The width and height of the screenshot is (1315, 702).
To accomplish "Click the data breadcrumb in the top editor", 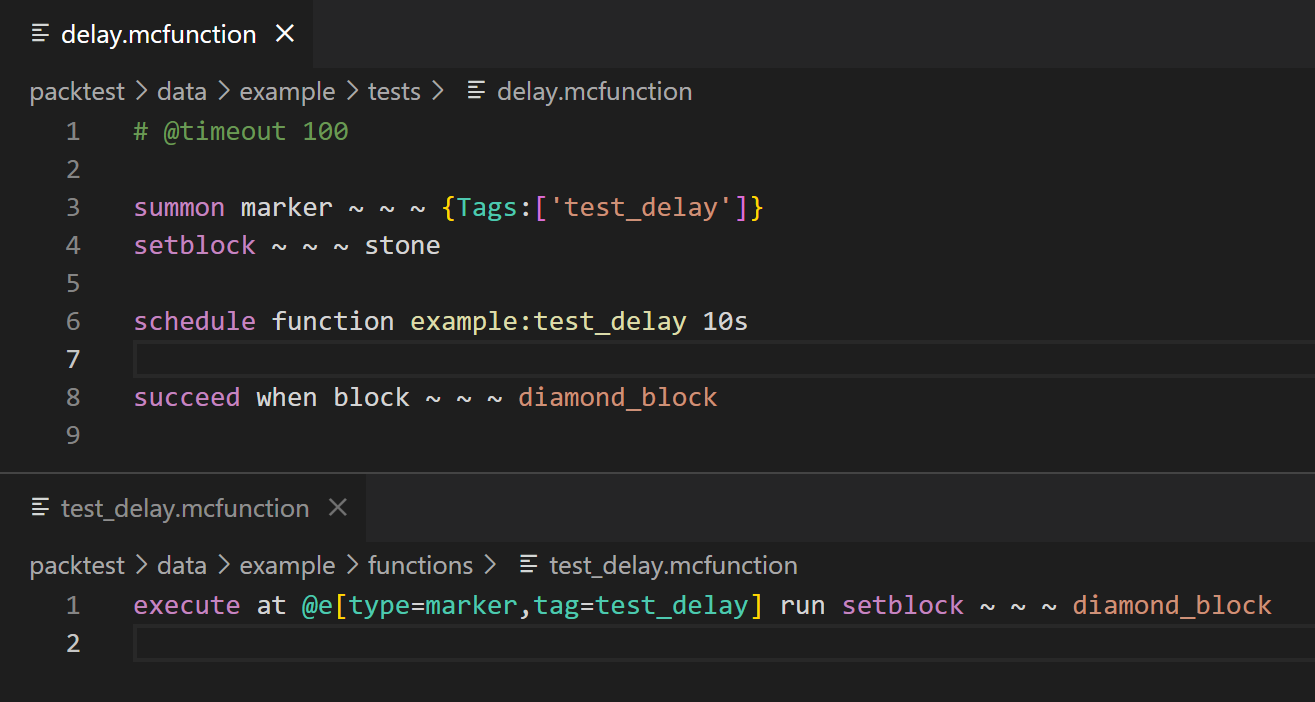I will (x=181, y=91).
